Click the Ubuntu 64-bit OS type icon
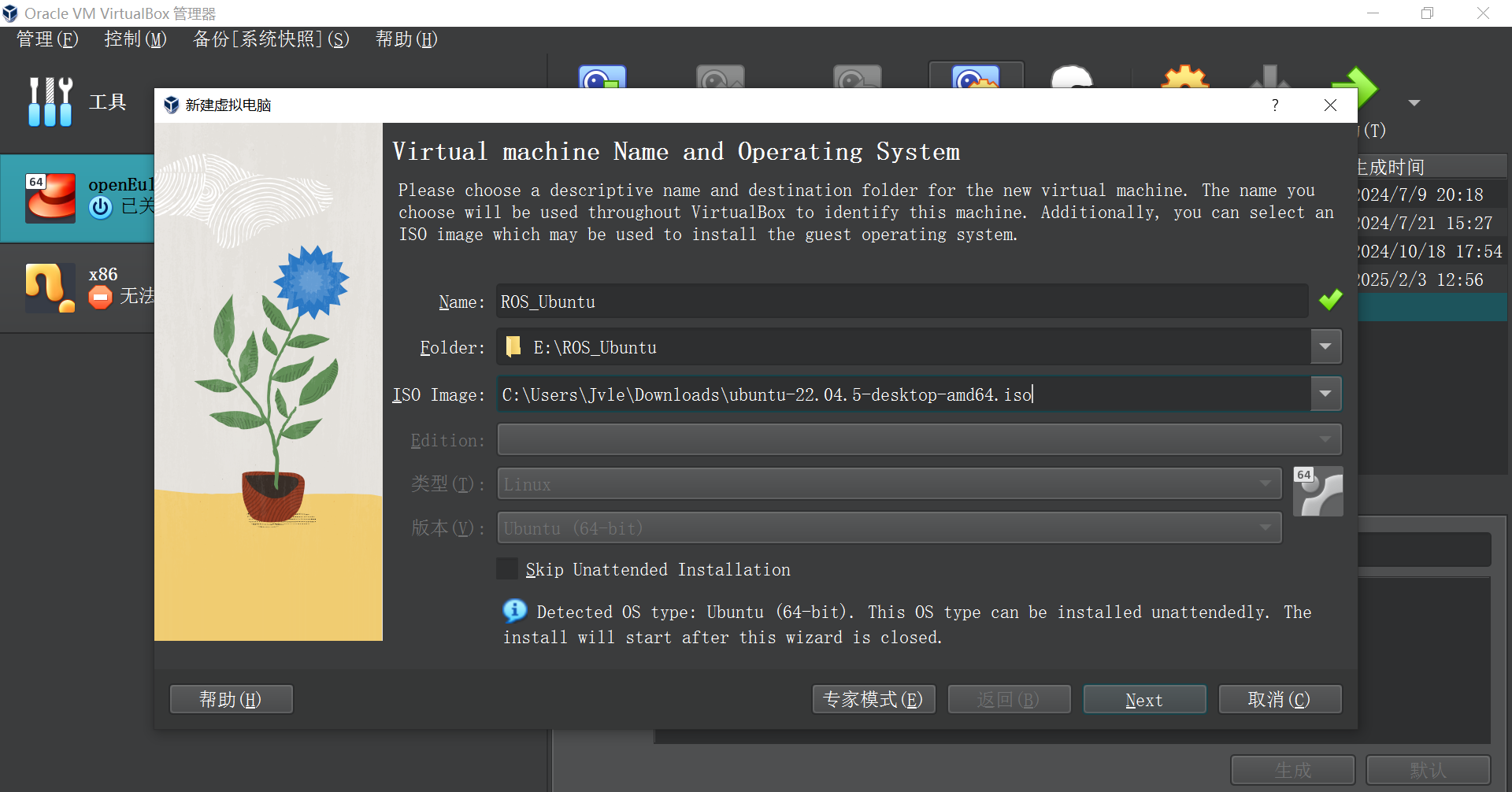Viewport: 1512px width, 792px height. point(1317,492)
